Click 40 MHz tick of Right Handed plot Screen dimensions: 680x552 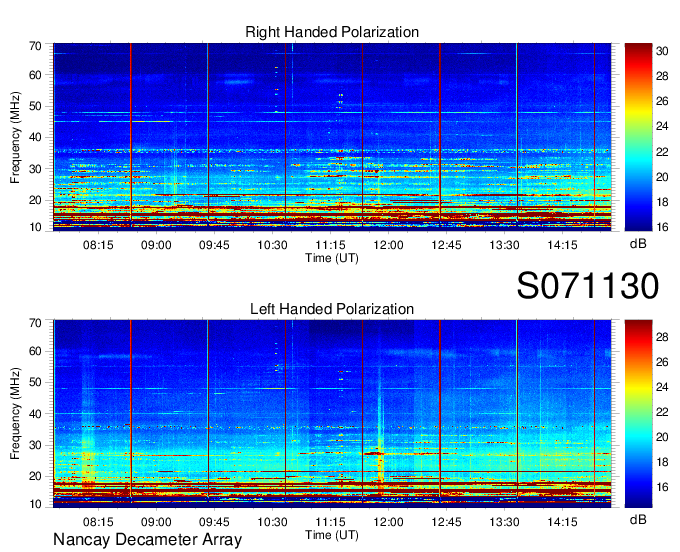(35, 137)
